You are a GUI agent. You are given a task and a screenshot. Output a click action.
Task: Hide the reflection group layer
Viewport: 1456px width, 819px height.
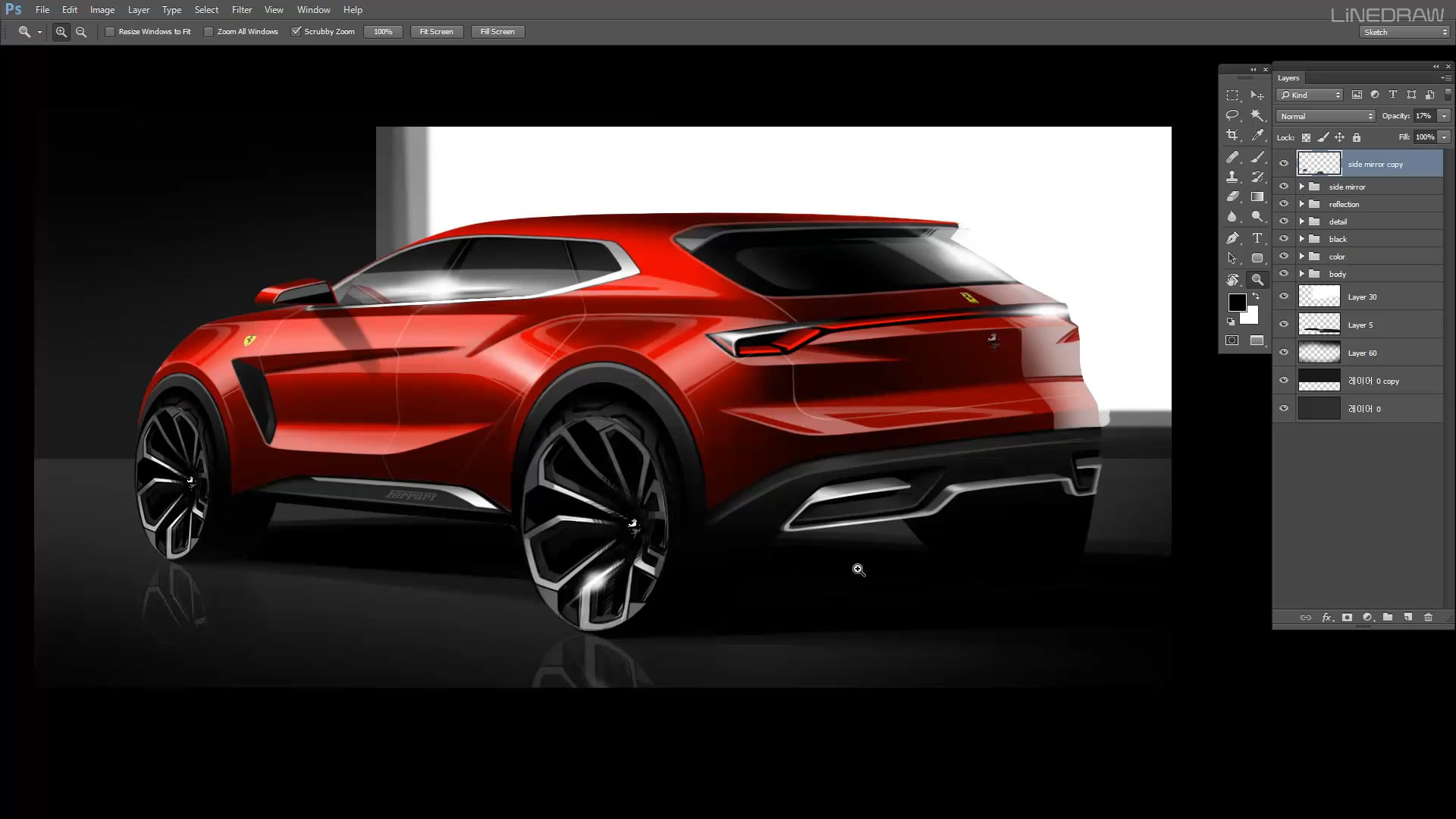coord(1284,204)
